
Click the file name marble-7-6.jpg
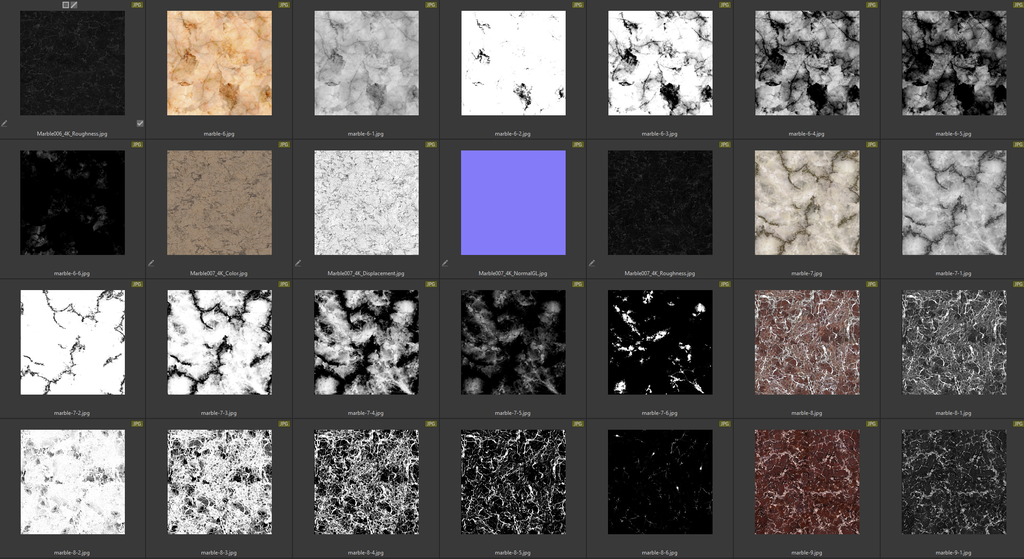click(660, 413)
